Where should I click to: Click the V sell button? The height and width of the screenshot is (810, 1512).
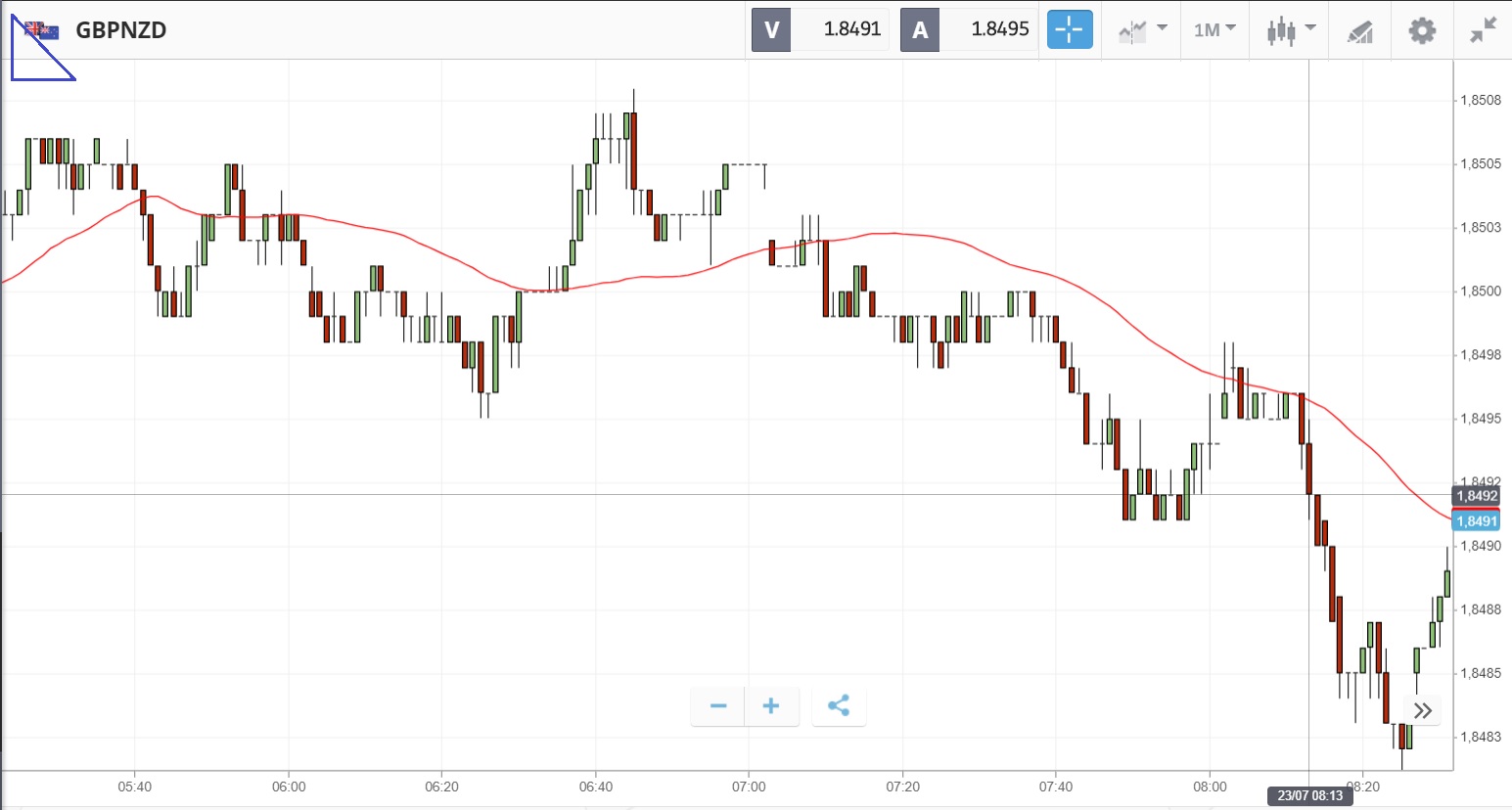(771, 29)
